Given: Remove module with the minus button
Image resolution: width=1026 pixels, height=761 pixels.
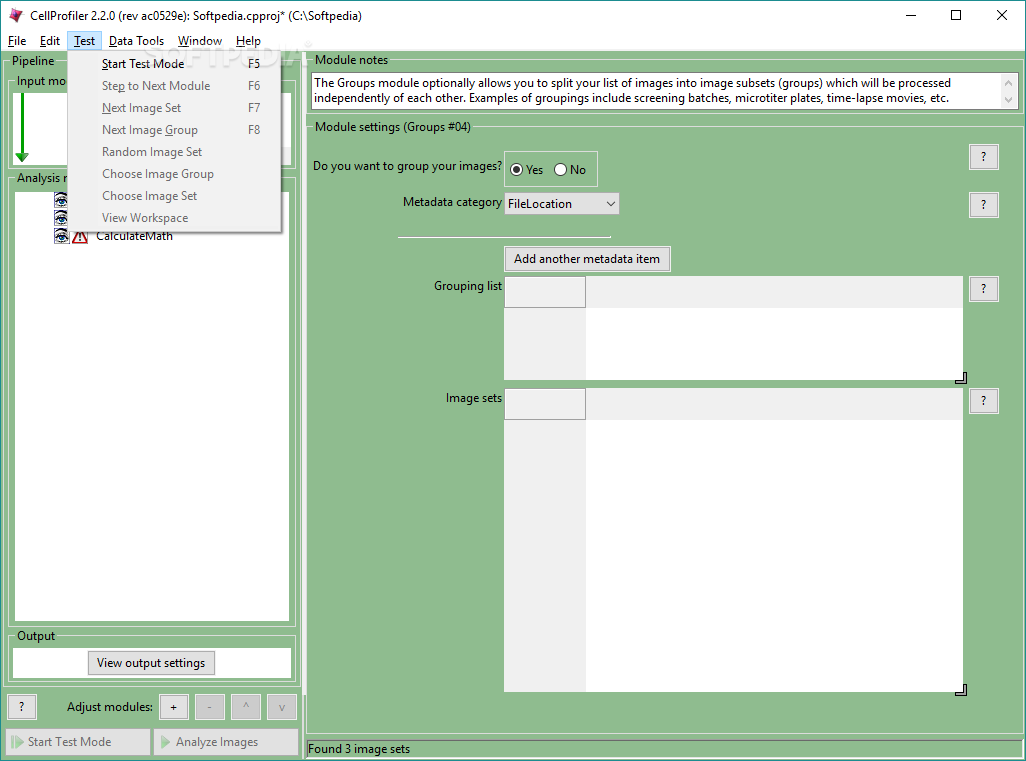Looking at the screenshot, I should (209, 707).
